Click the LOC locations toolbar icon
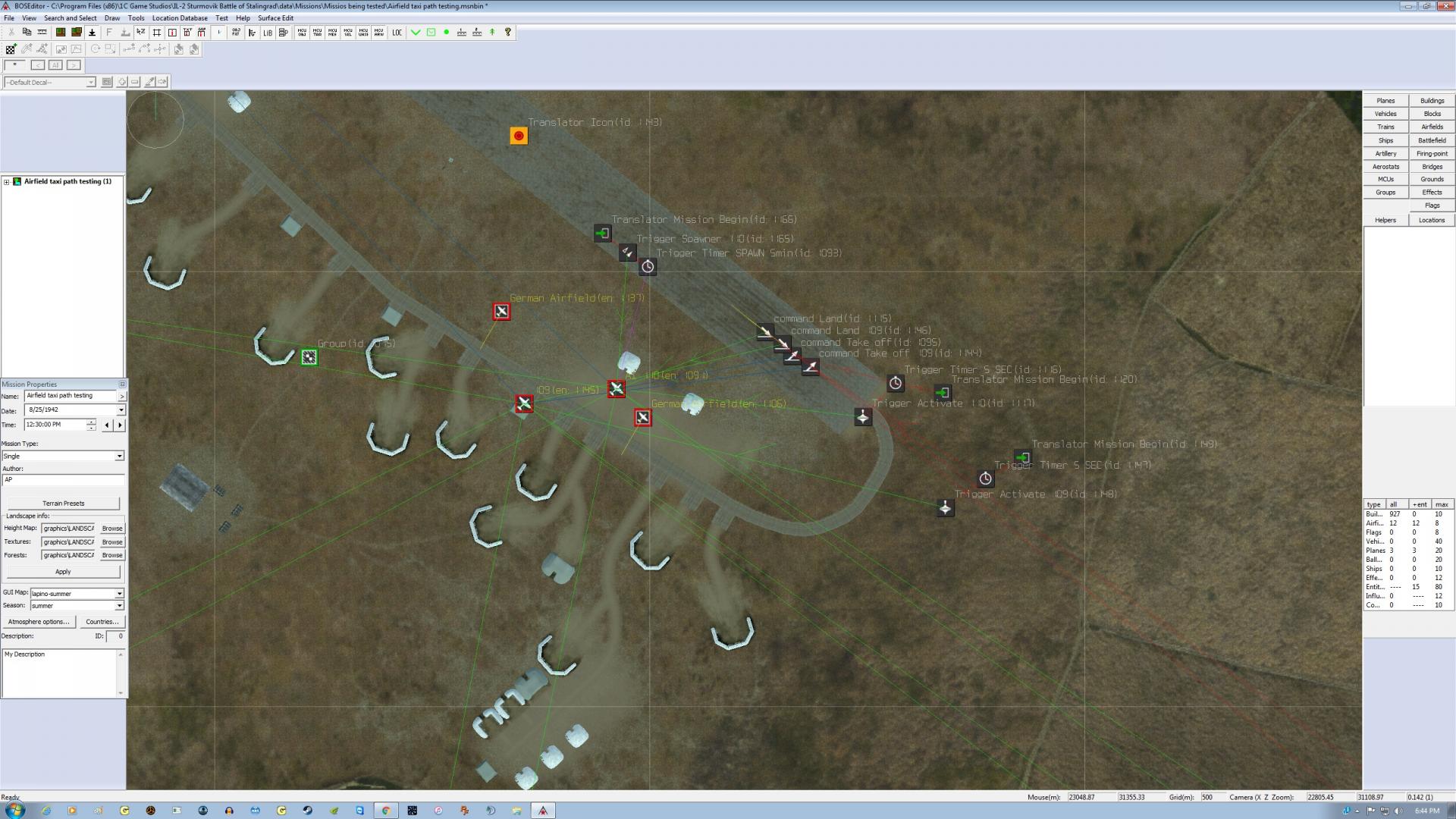Viewport: 1456px width, 819px height. coord(397,33)
